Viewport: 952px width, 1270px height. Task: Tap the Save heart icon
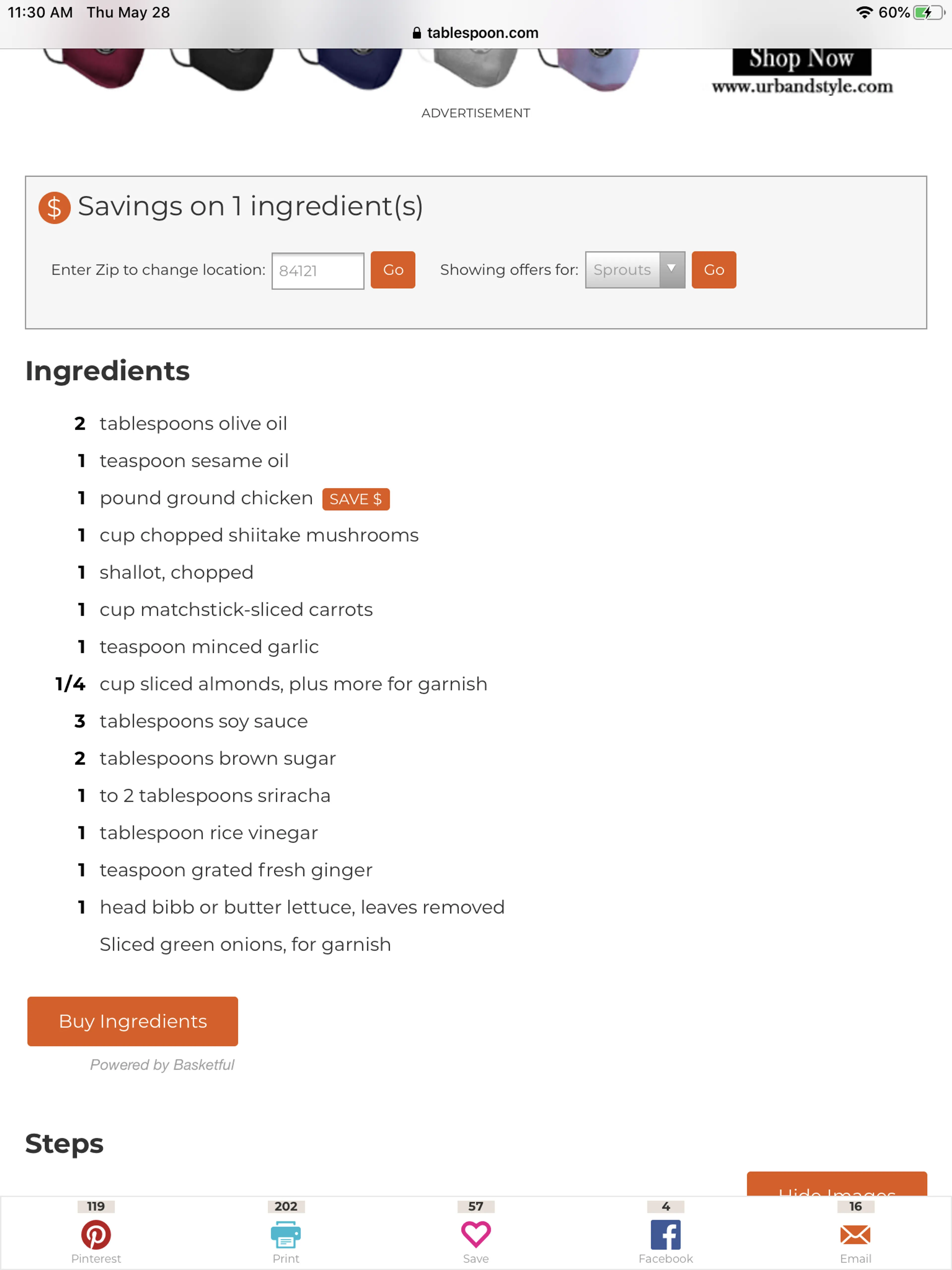476,1234
